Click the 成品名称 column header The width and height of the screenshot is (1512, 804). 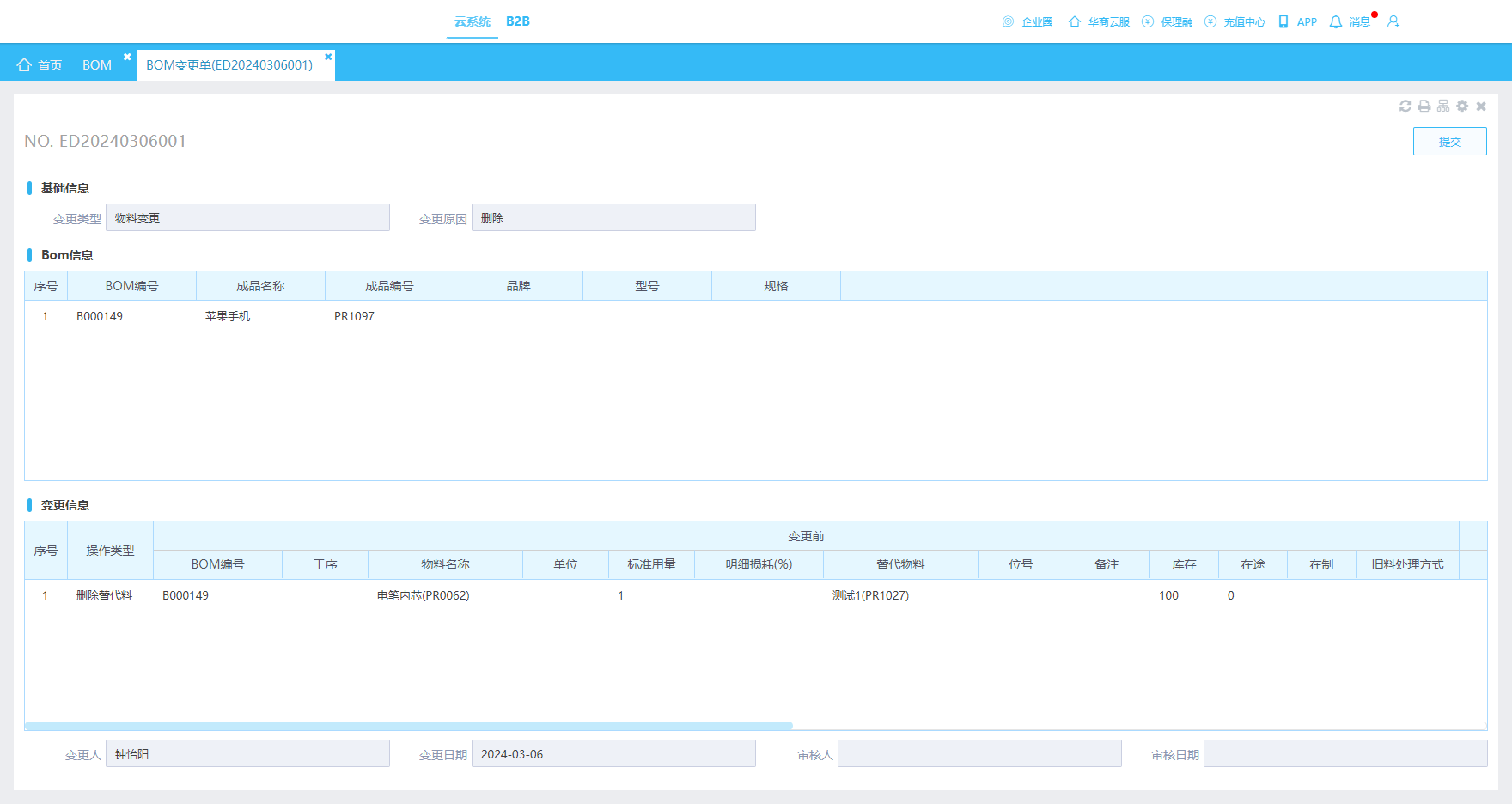point(261,286)
